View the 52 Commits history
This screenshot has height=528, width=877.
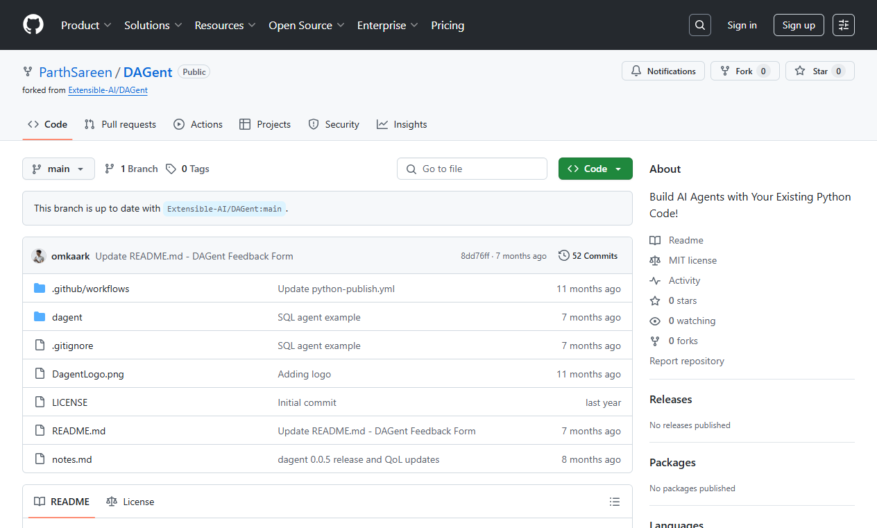(588, 256)
